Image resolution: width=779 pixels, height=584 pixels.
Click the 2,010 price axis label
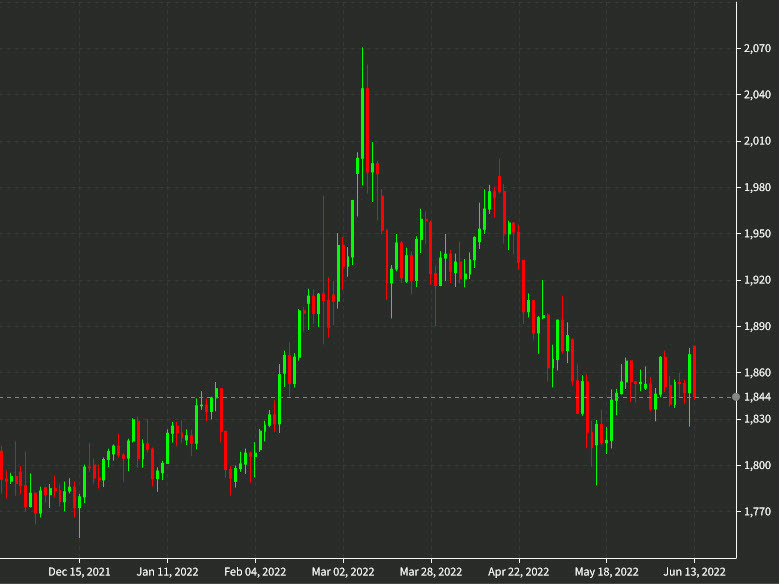757,141
